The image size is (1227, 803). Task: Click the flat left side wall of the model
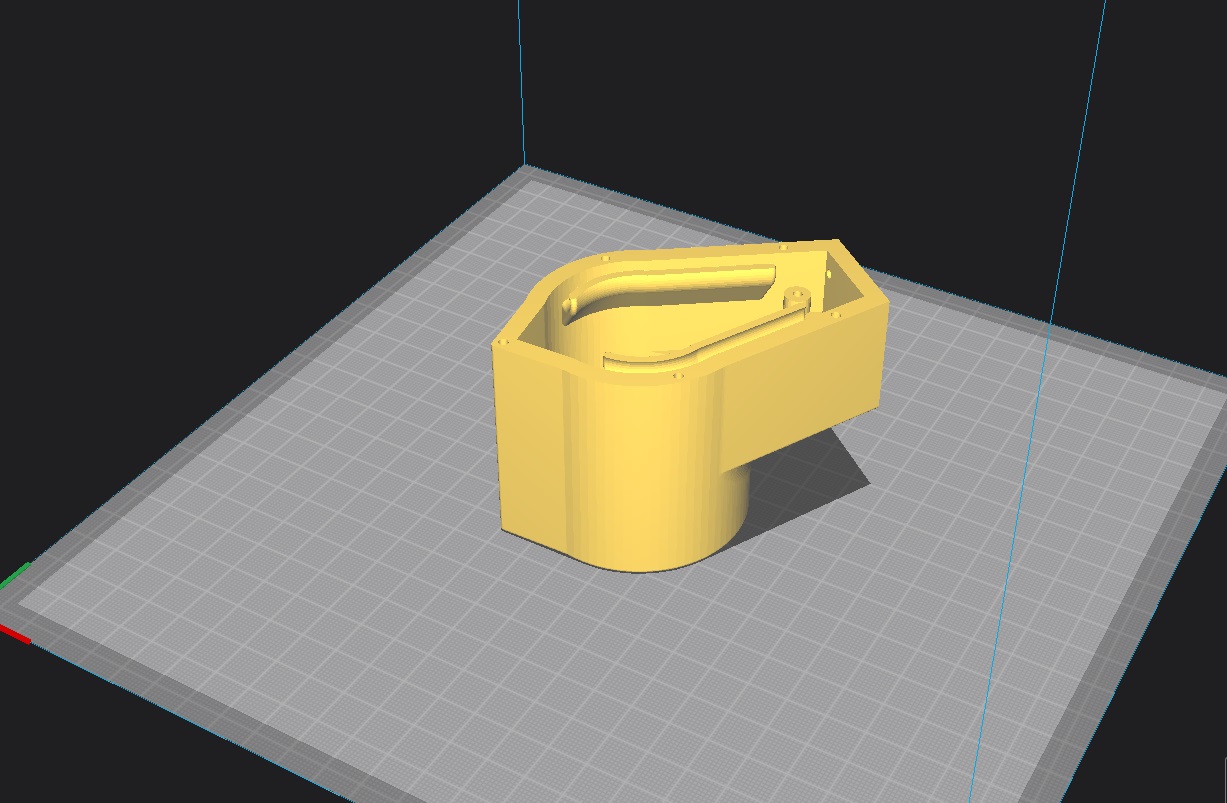(530, 440)
